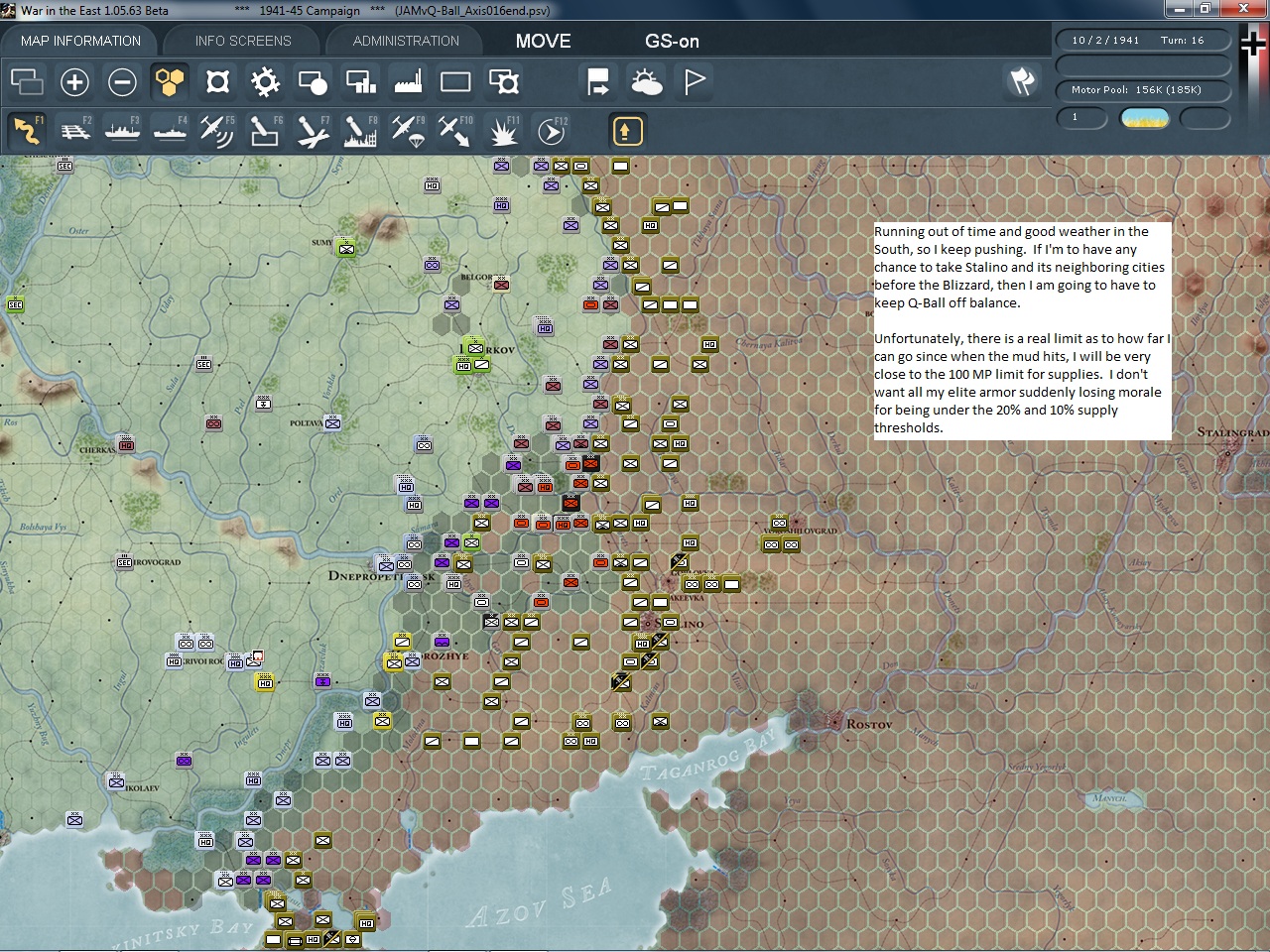Click the crossed white flags icon
The image size is (1270, 952).
[1022, 82]
